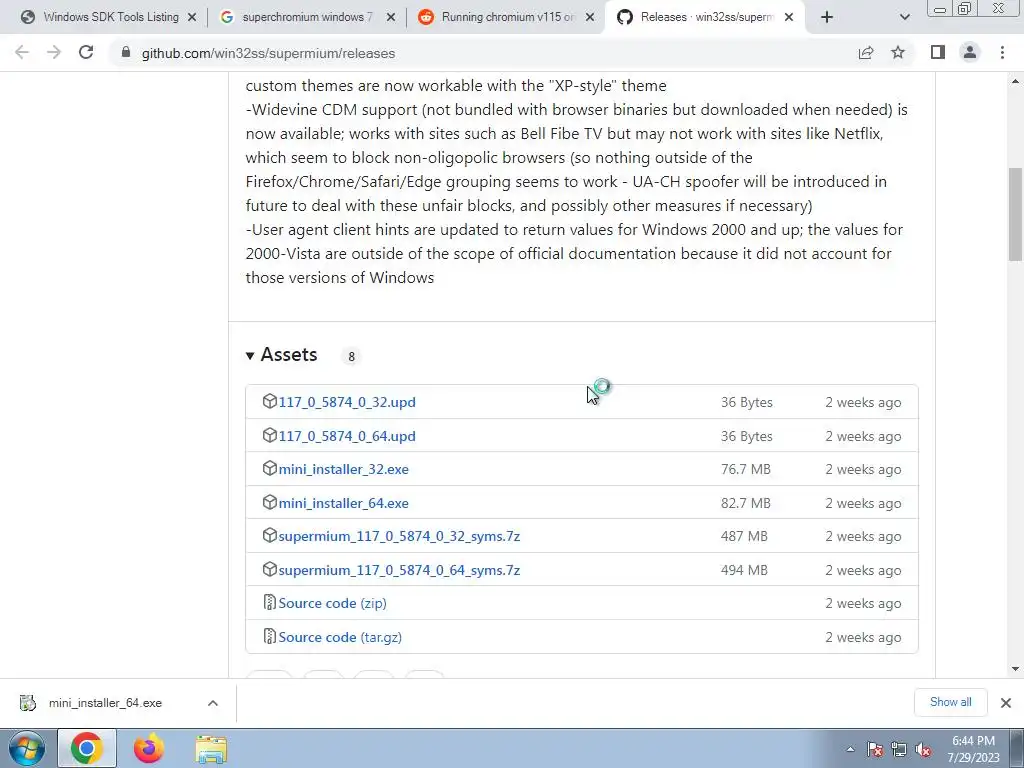Select the Releases win32ss/supermium tab
The height and width of the screenshot is (768, 1024).
point(705,18)
